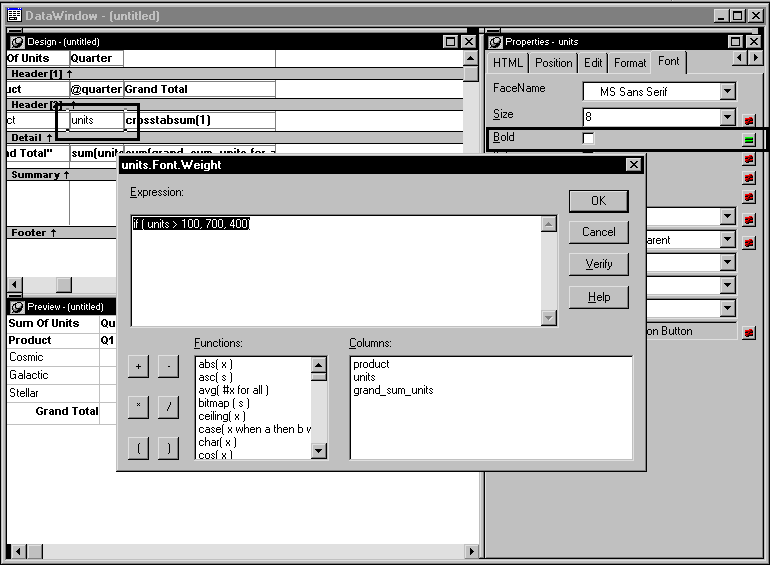Click Design view horizontal scroll left arrow
The image size is (770, 565).
pyautogui.click(x=15, y=284)
